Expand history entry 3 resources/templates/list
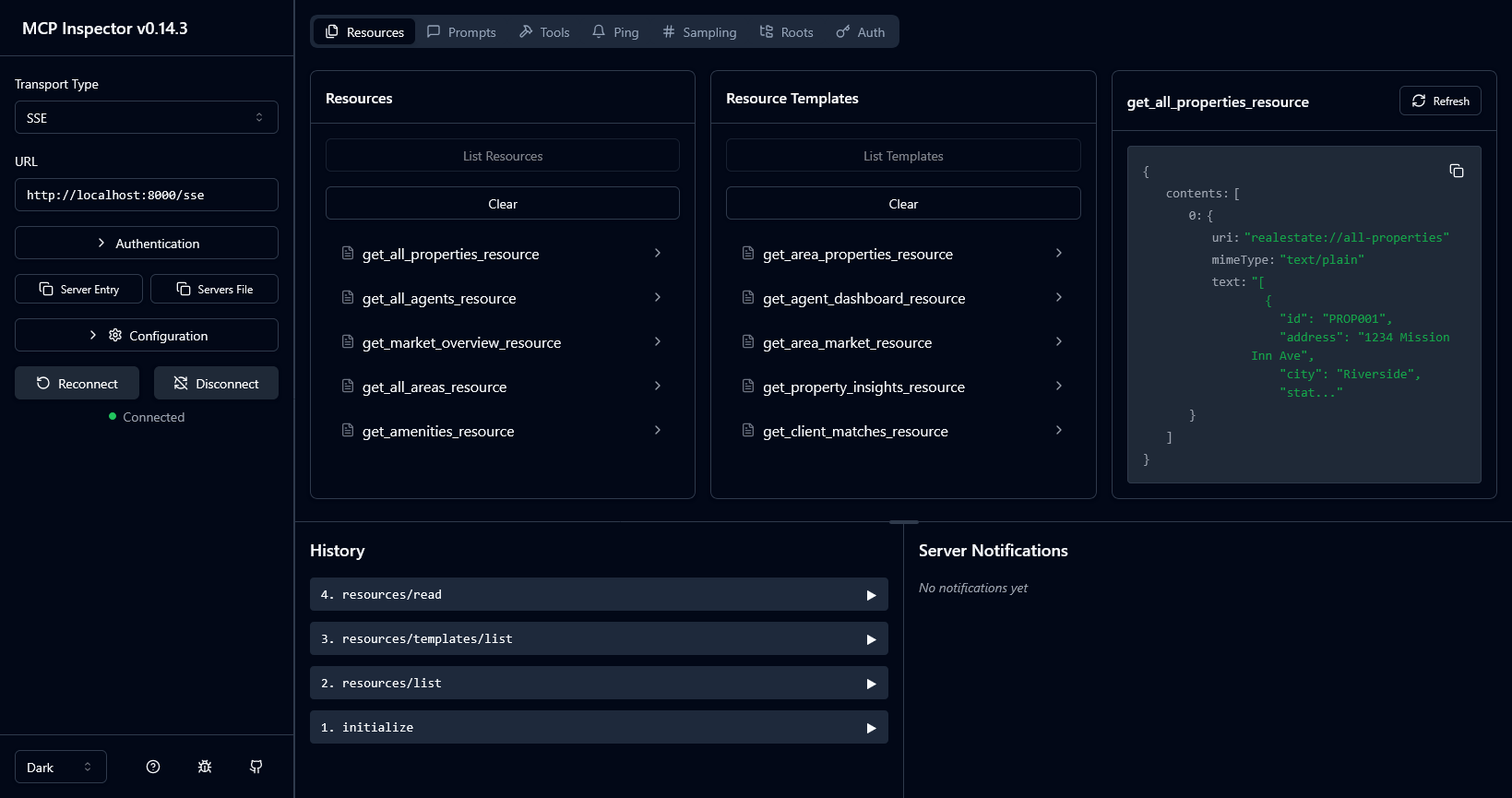The height and width of the screenshot is (798, 1512). coord(599,638)
